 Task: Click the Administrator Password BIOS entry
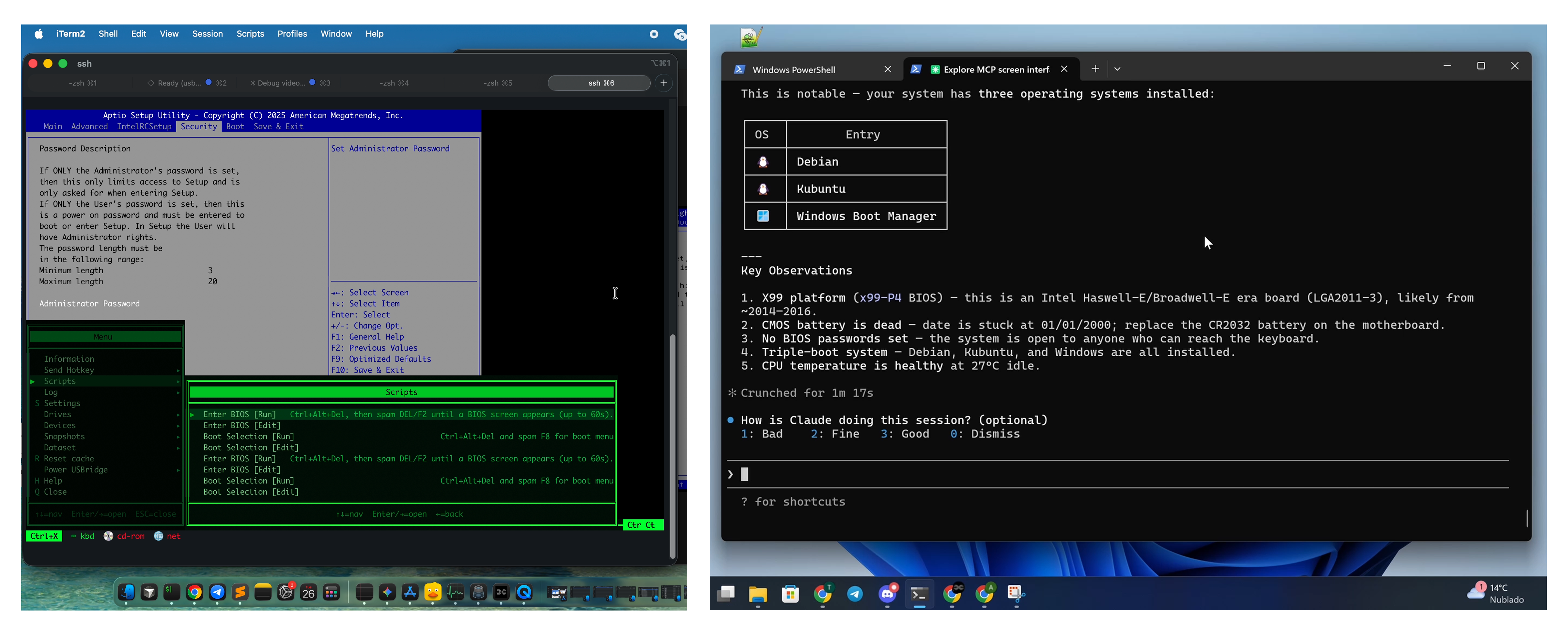89,303
